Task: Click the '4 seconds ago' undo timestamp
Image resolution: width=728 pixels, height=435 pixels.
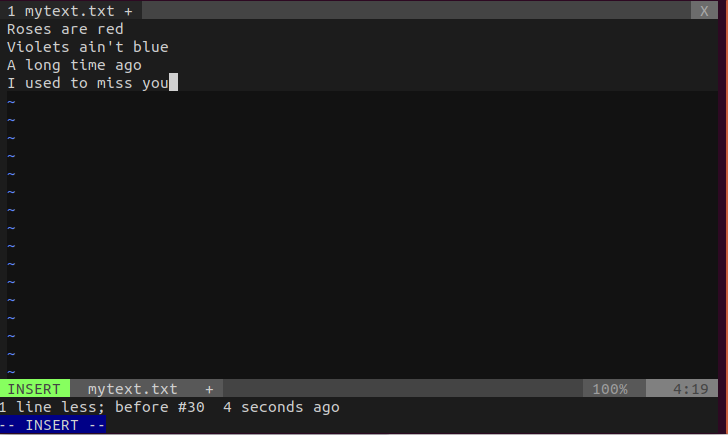Action: pyautogui.click(x=281, y=407)
